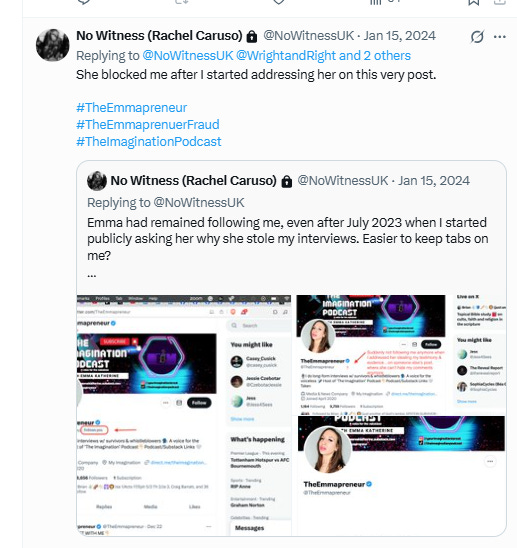Click the like heart icon at the top
517x548 pixels.
pyautogui.click(x=279, y=2)
